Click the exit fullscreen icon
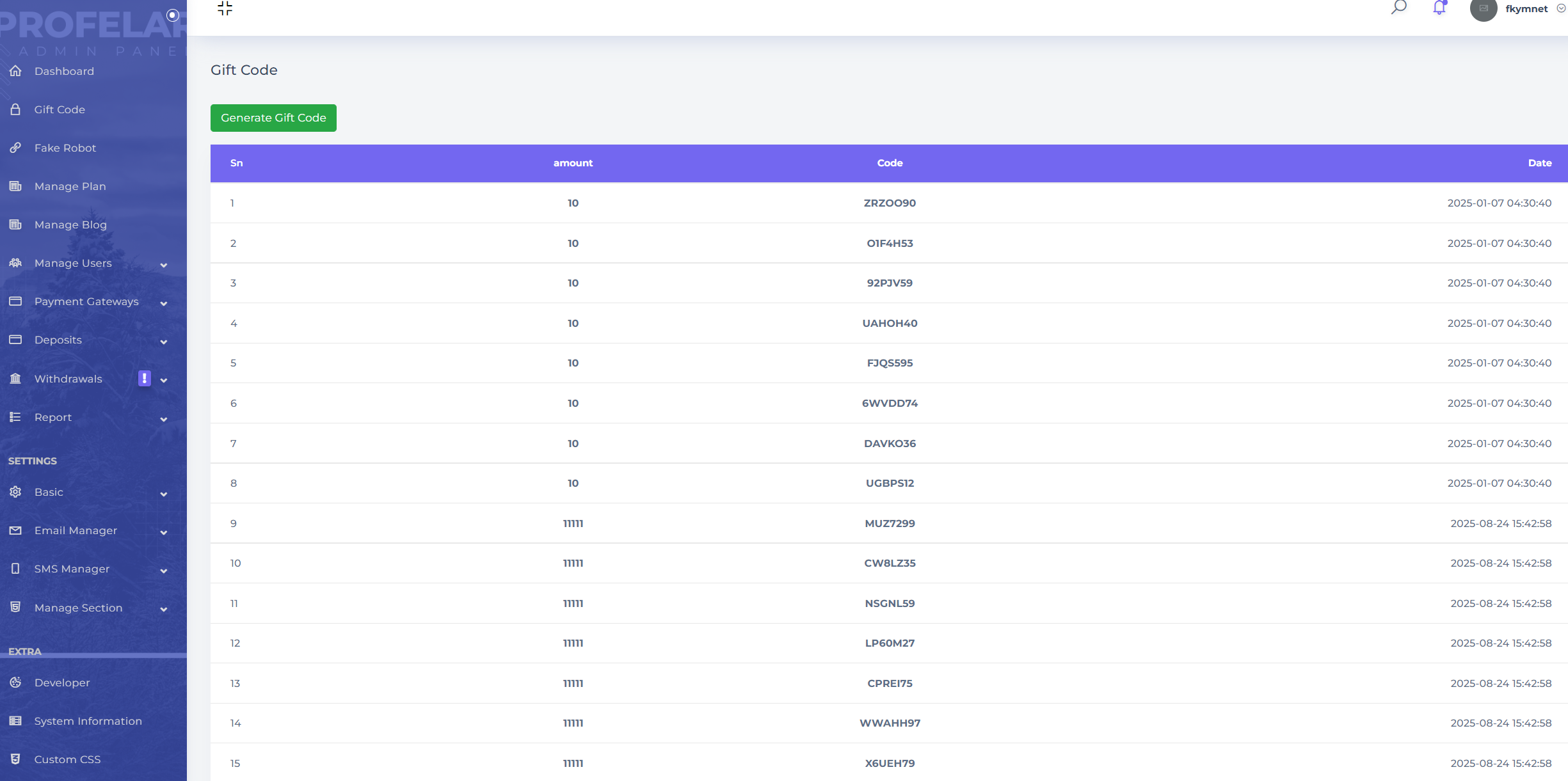The height and width of the screenshot is (781, 1568). (x=225, y=8)
